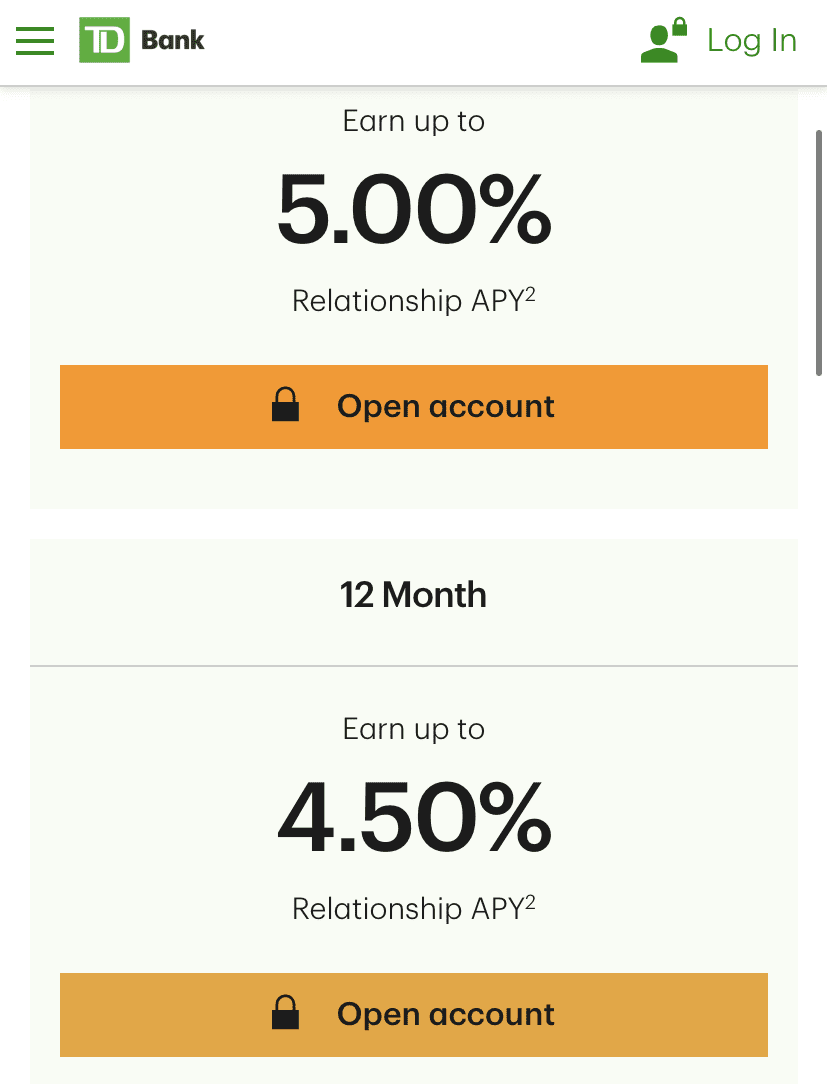Click the page scrollbar thumb
827x1084 pixels.
point(820,250)
